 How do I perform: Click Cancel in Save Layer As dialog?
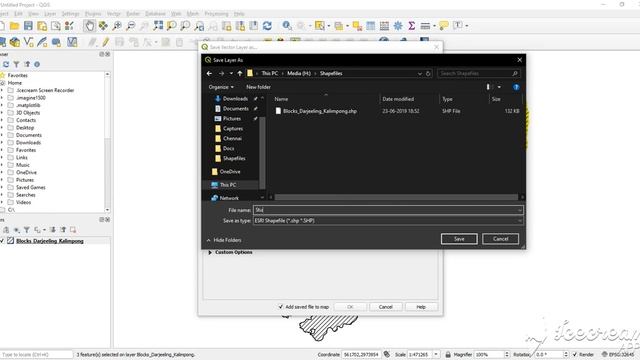(500, 239)
